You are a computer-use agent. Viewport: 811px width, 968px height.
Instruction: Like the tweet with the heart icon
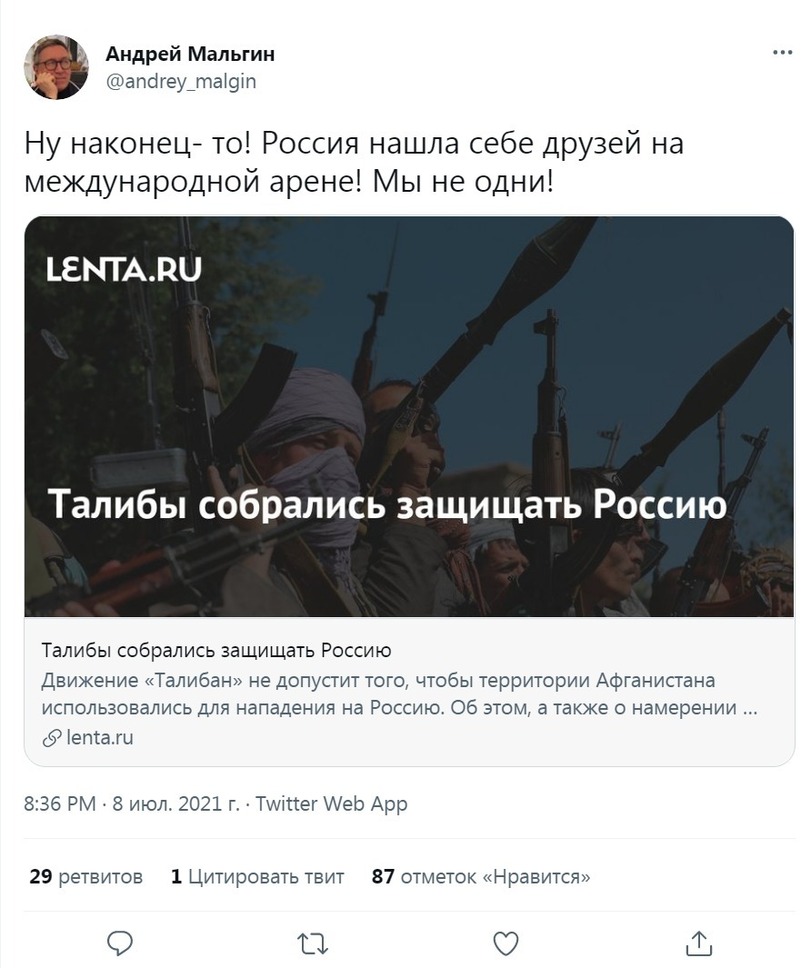tap(507, 941)
